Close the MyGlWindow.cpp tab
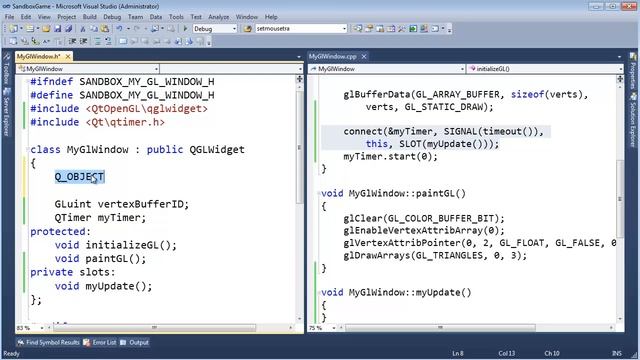The height and width of the screenshot is (360, 640). [364, 56]
